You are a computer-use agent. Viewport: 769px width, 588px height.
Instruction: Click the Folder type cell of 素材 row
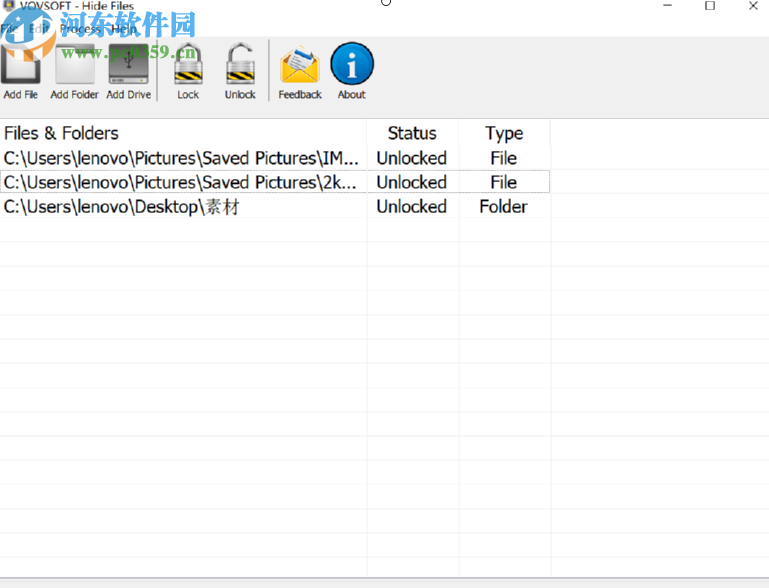(503, 206)
